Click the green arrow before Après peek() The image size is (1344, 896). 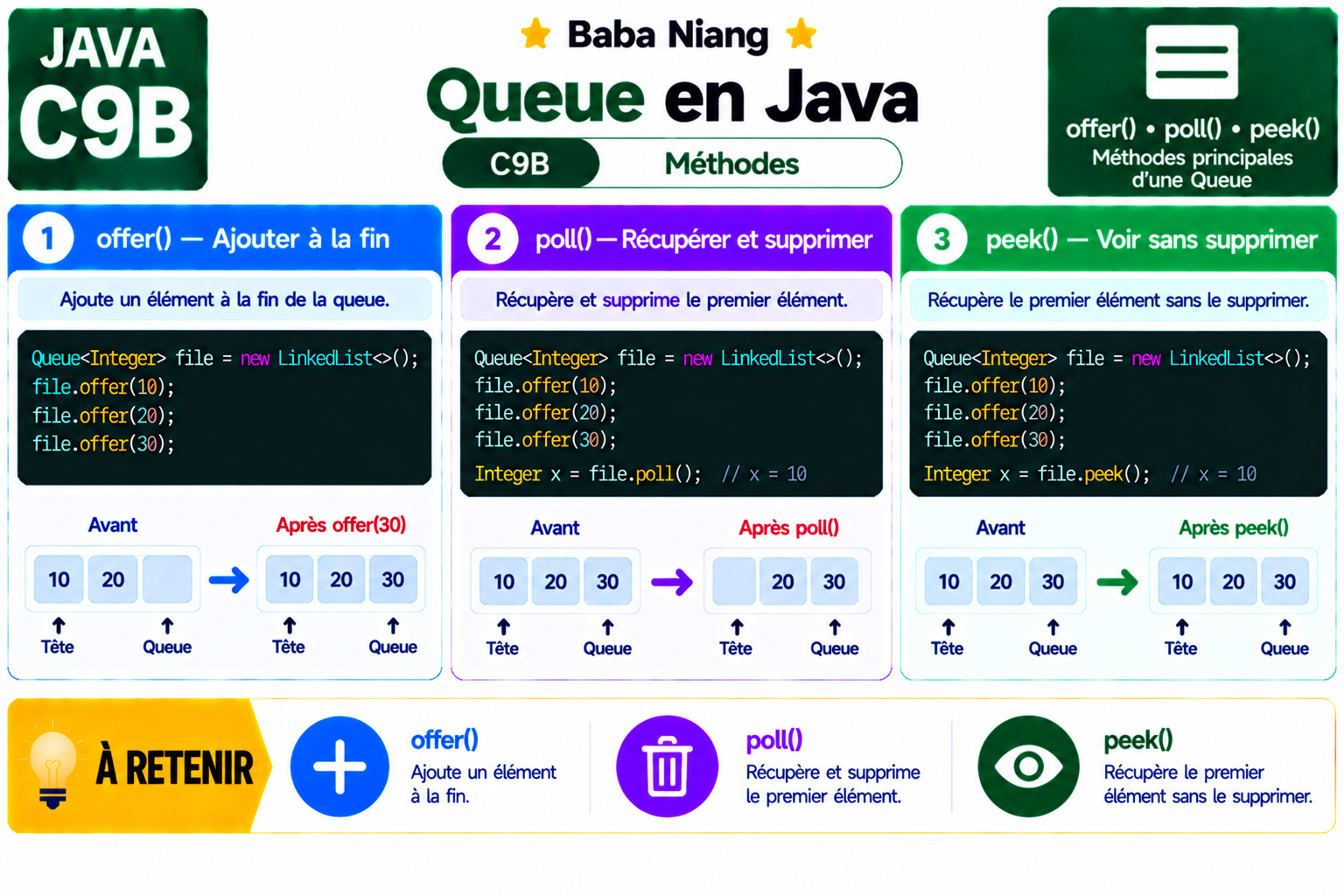click(x=1117, y=582)
